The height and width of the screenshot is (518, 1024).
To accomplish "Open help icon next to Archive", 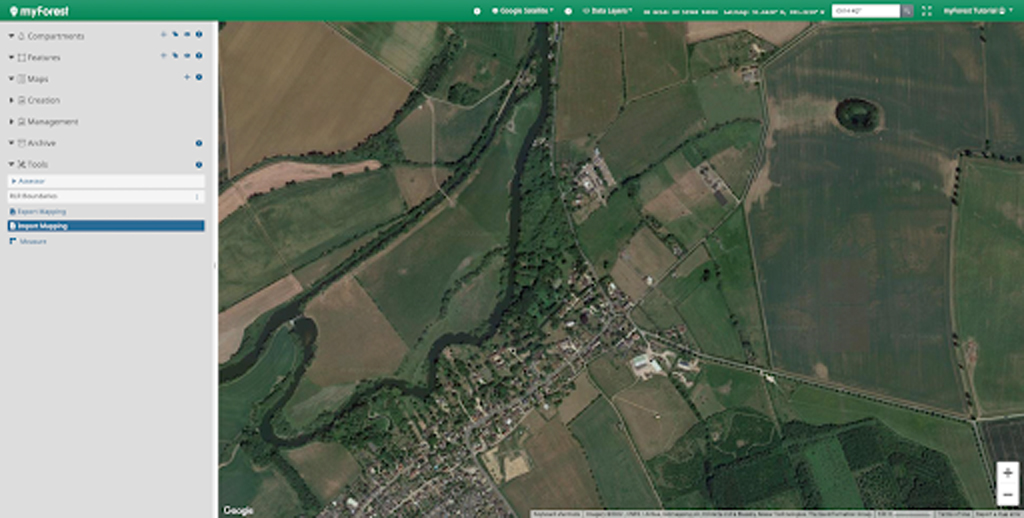I will point(199,143).
